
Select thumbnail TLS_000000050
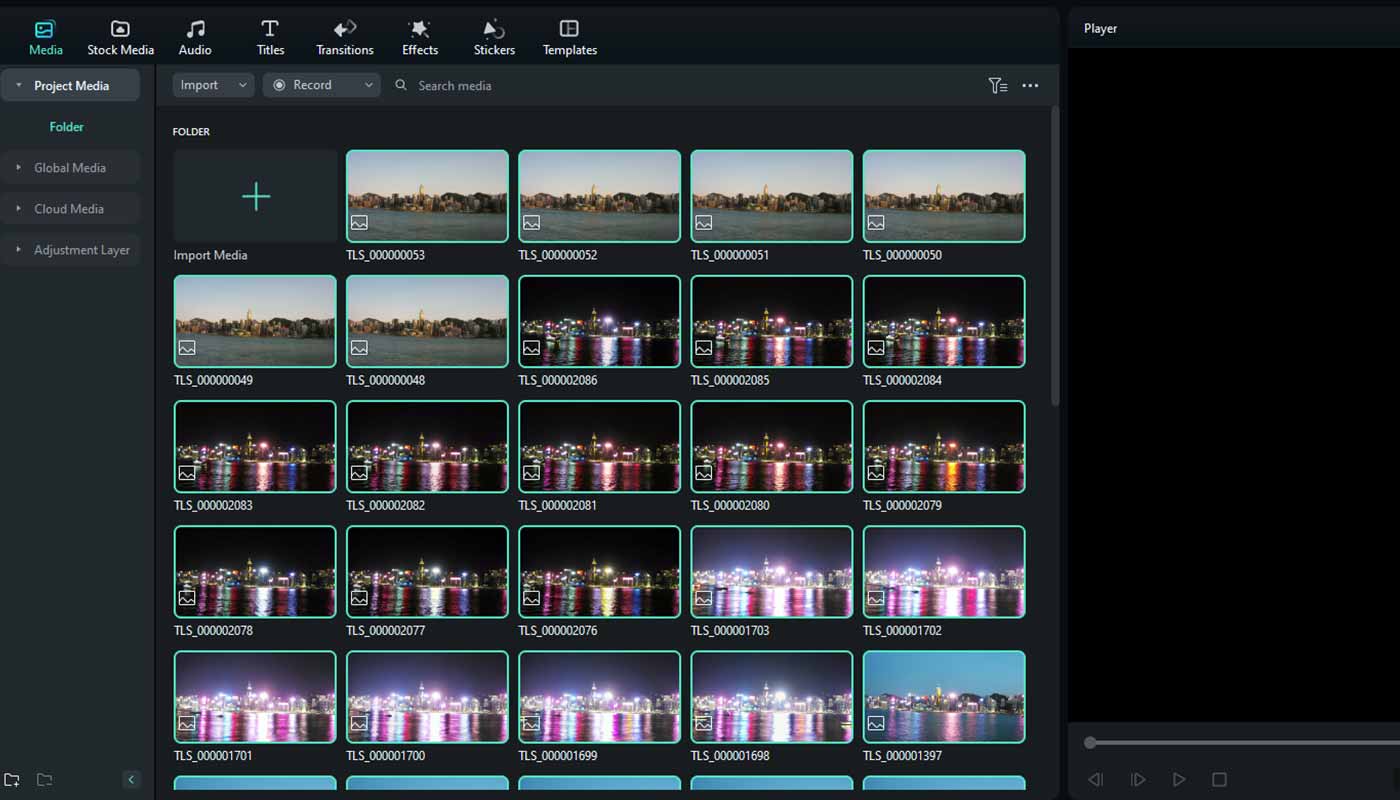pyautogui.click(x=943, y=196)
